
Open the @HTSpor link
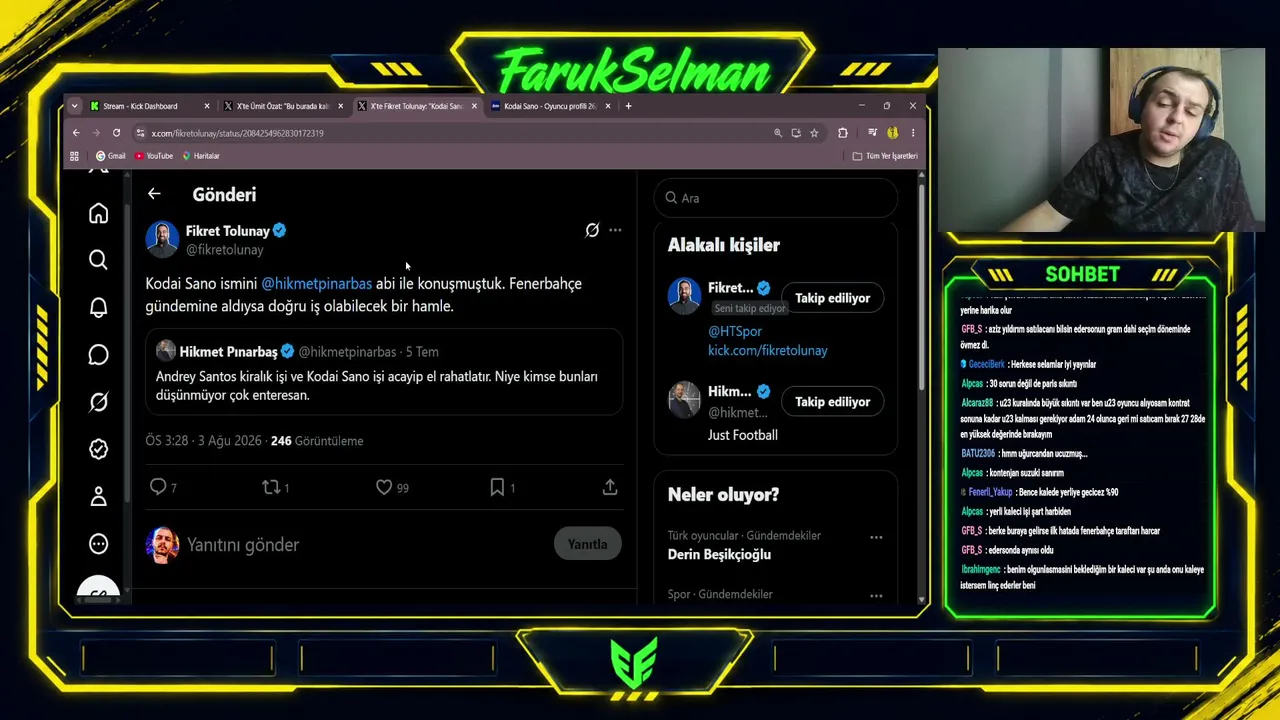point(735,331)
